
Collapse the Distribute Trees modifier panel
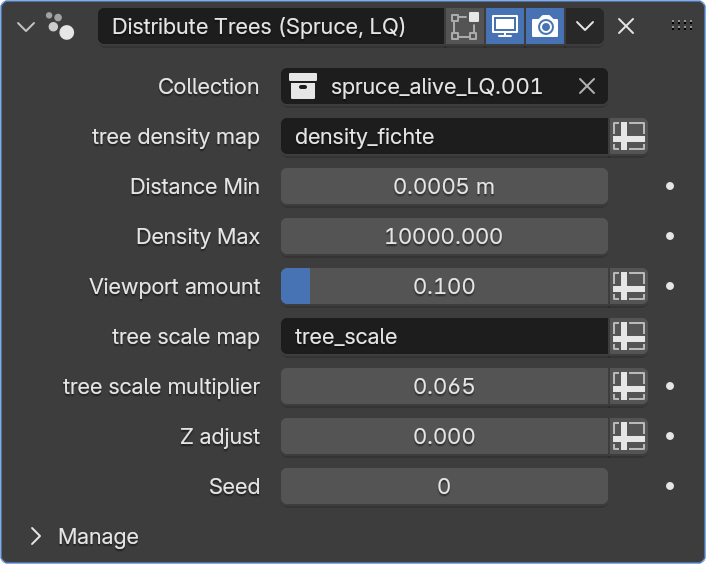click(x=26, y=26)
